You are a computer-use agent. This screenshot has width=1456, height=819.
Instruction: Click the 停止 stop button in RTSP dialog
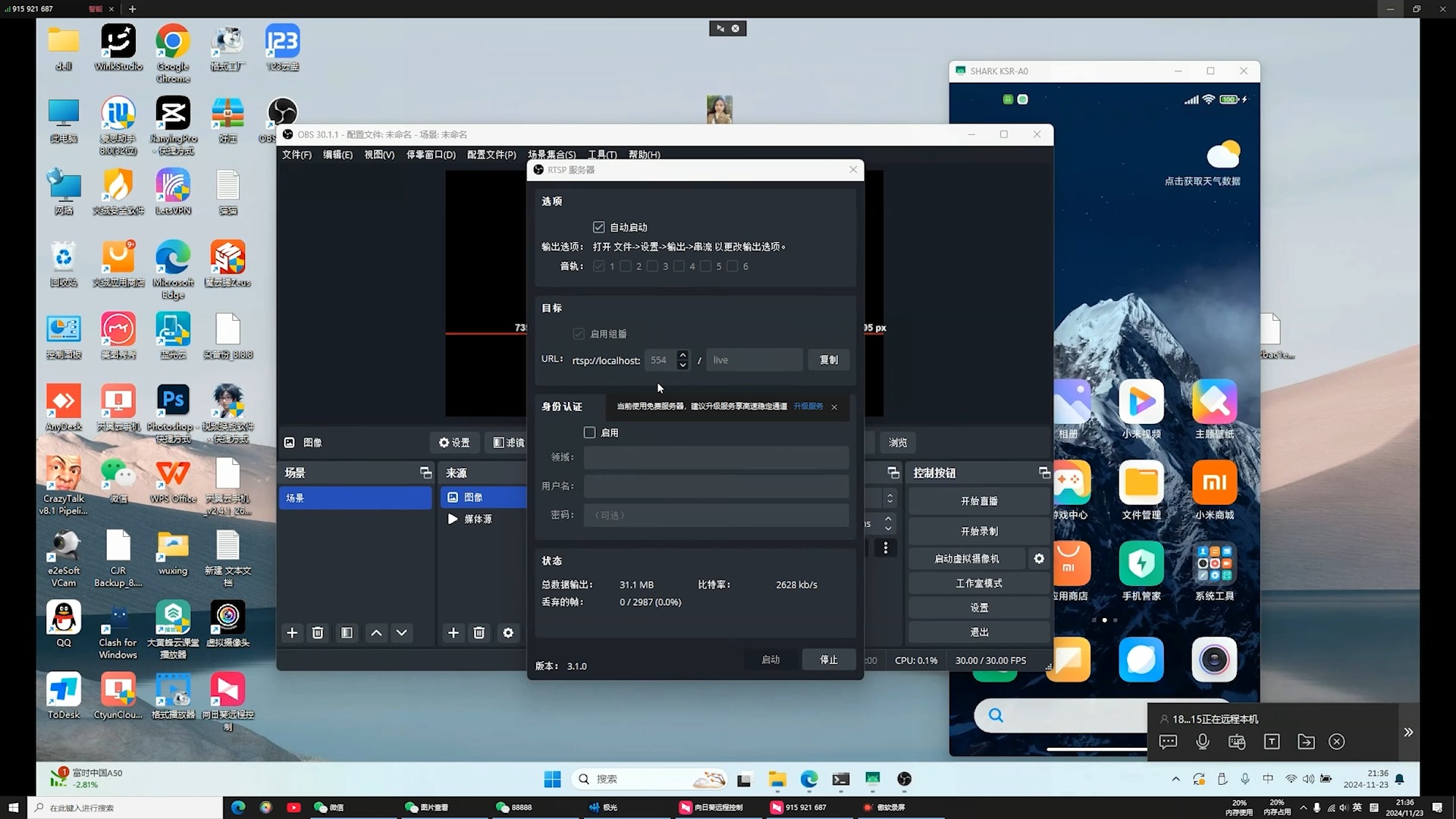[x=829, y=660]
